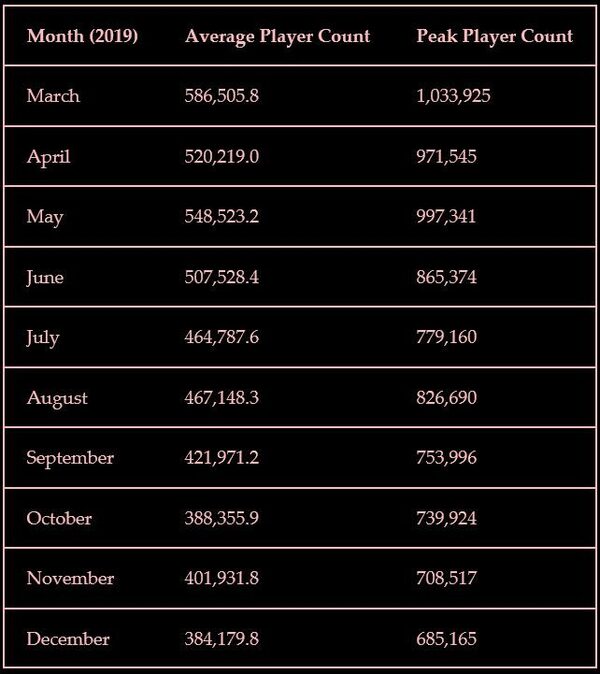Click the "Month (2019)" column header
600x674 pixels.
coord(82,36)
